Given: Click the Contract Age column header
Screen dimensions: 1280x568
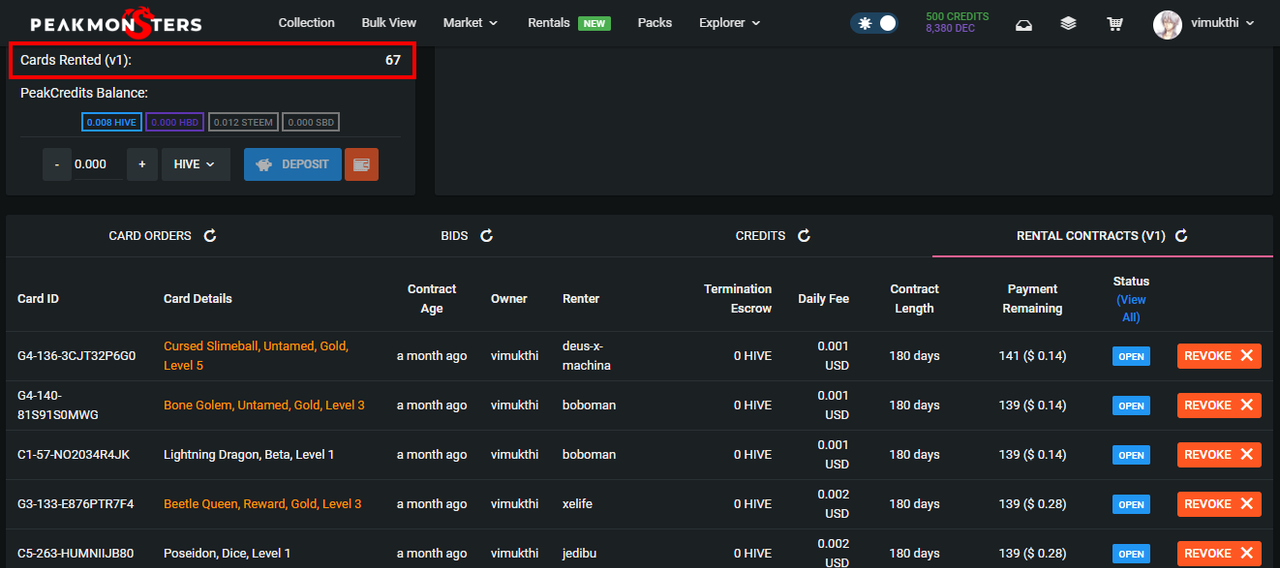Looking at the screenshot, I should (432, 298).
